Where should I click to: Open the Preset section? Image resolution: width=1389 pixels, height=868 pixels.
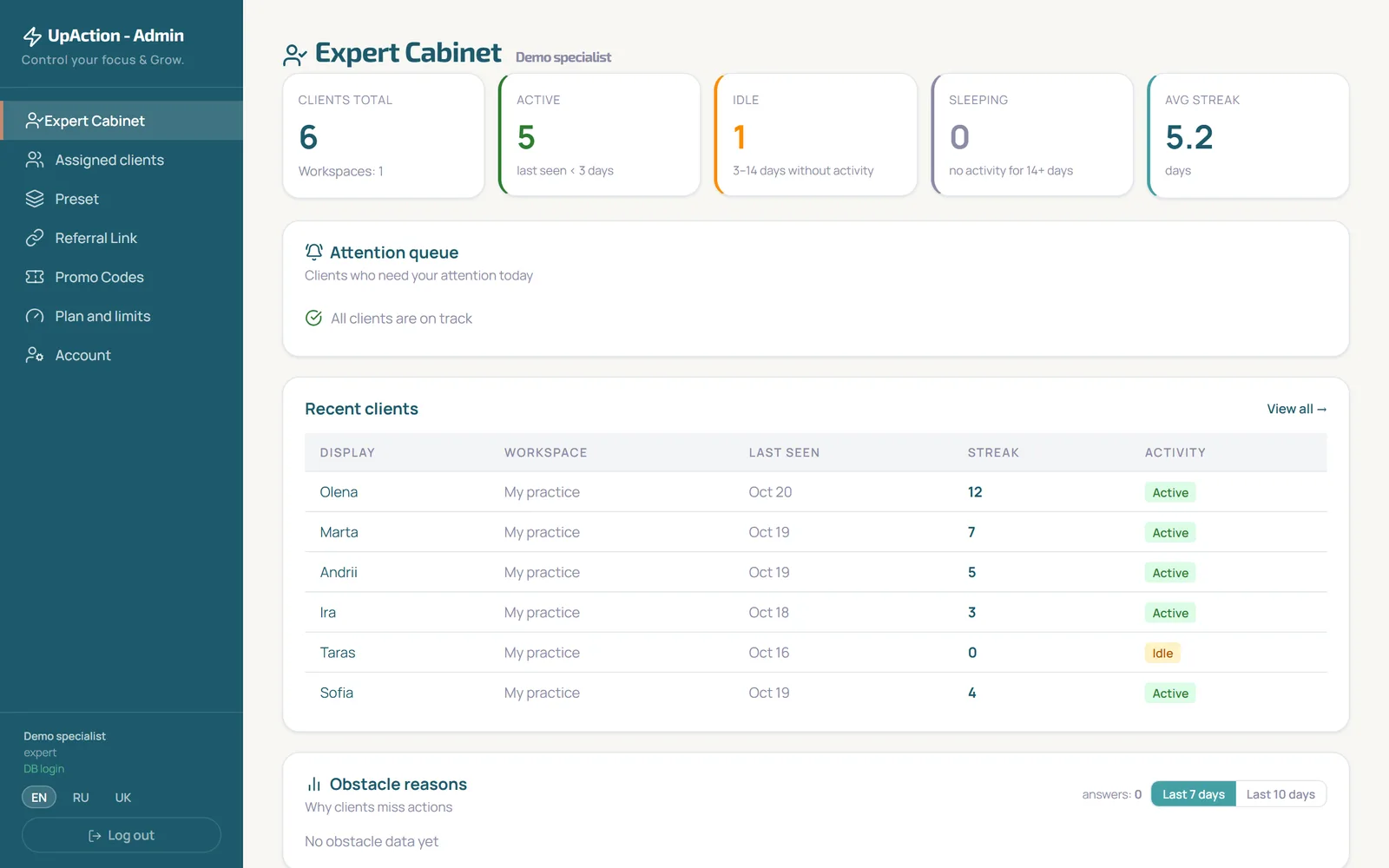(x=122, y=199)
